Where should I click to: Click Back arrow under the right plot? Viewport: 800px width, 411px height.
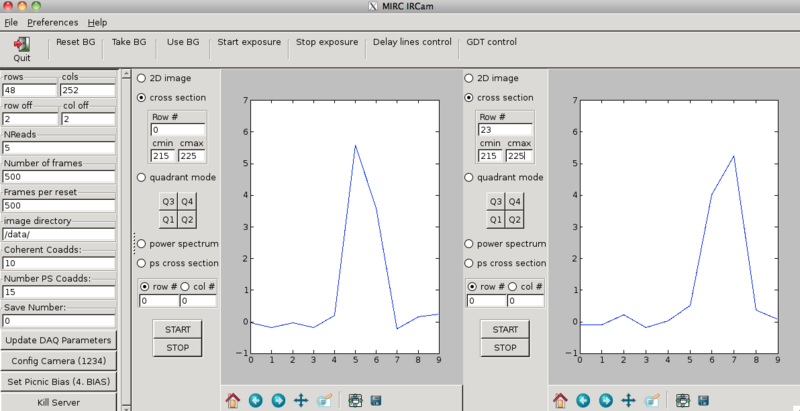coord(583,400)
